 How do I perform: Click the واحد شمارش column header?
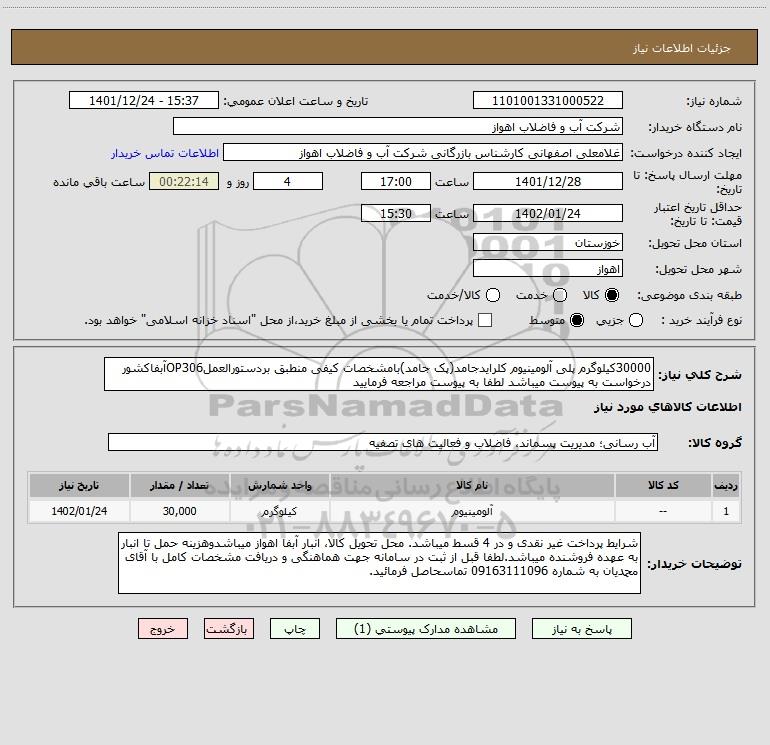tap(279, 485)
